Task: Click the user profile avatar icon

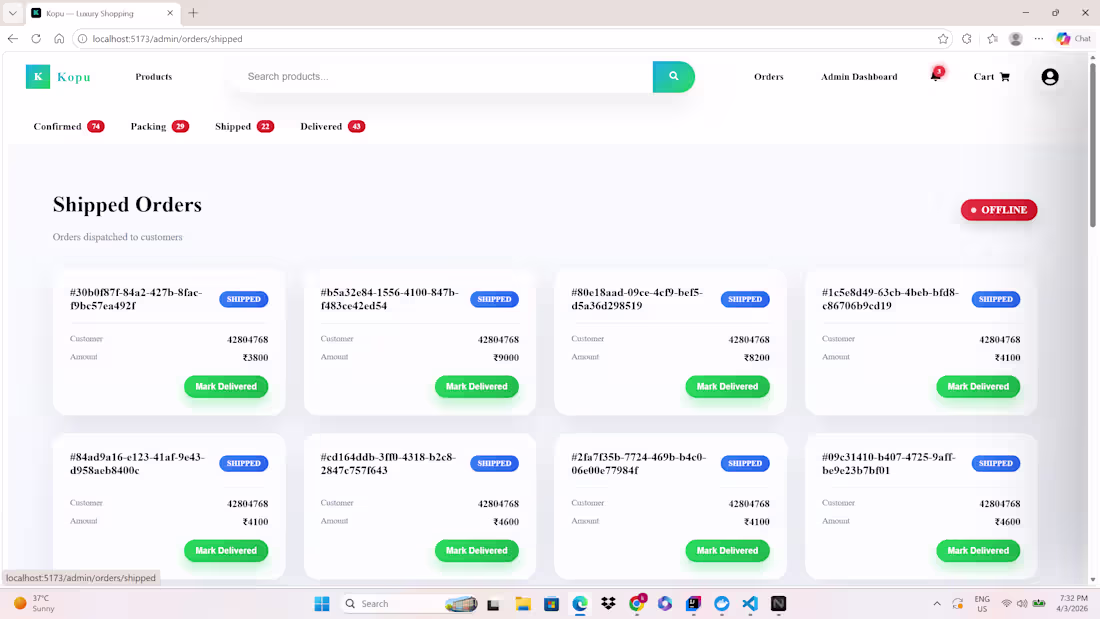Action: coord(1049,76)
